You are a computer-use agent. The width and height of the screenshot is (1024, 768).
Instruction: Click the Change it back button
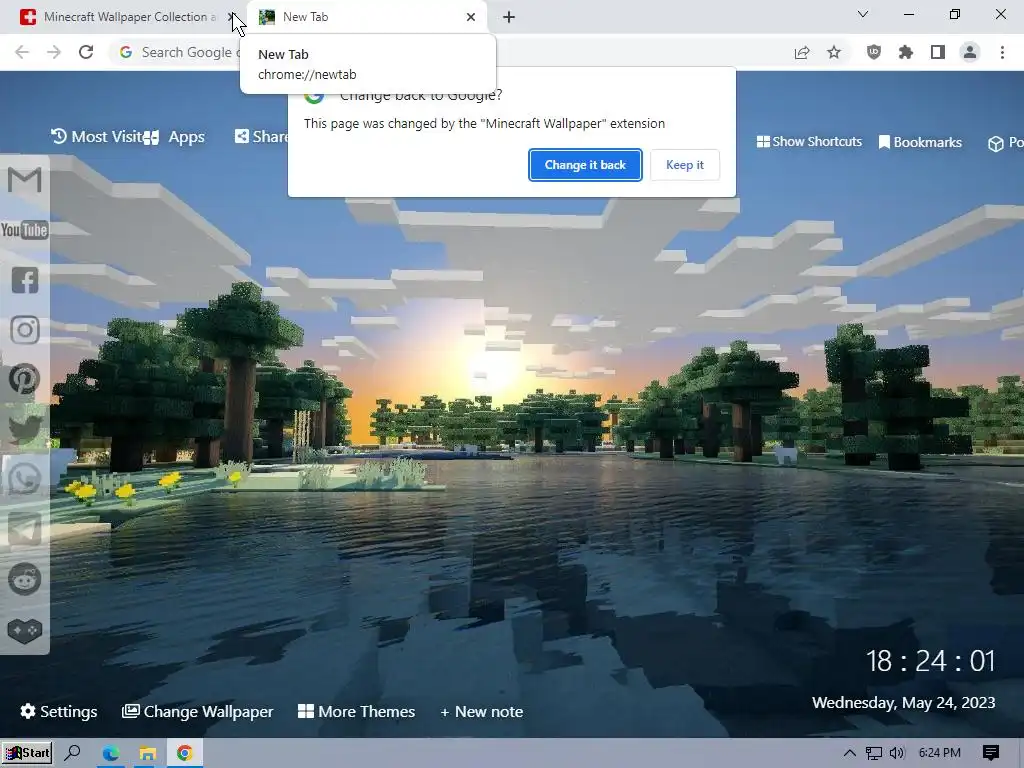(585, 165)
